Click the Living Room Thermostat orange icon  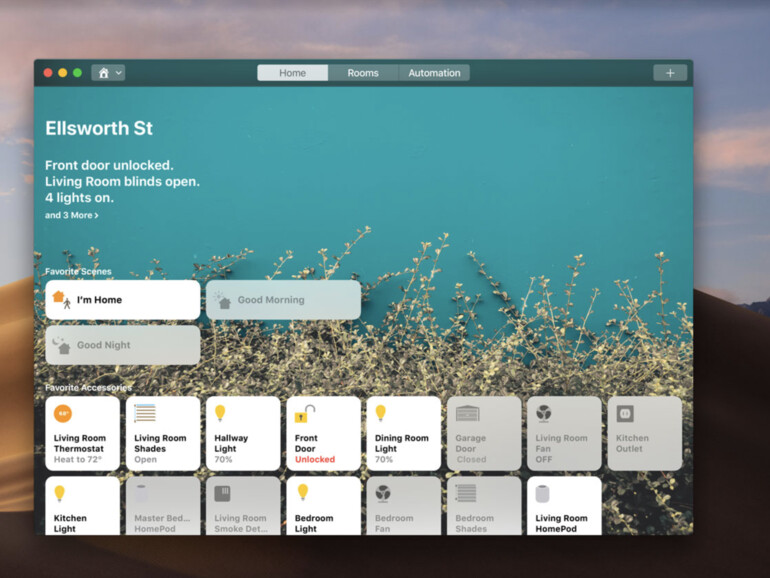(63, 413)
